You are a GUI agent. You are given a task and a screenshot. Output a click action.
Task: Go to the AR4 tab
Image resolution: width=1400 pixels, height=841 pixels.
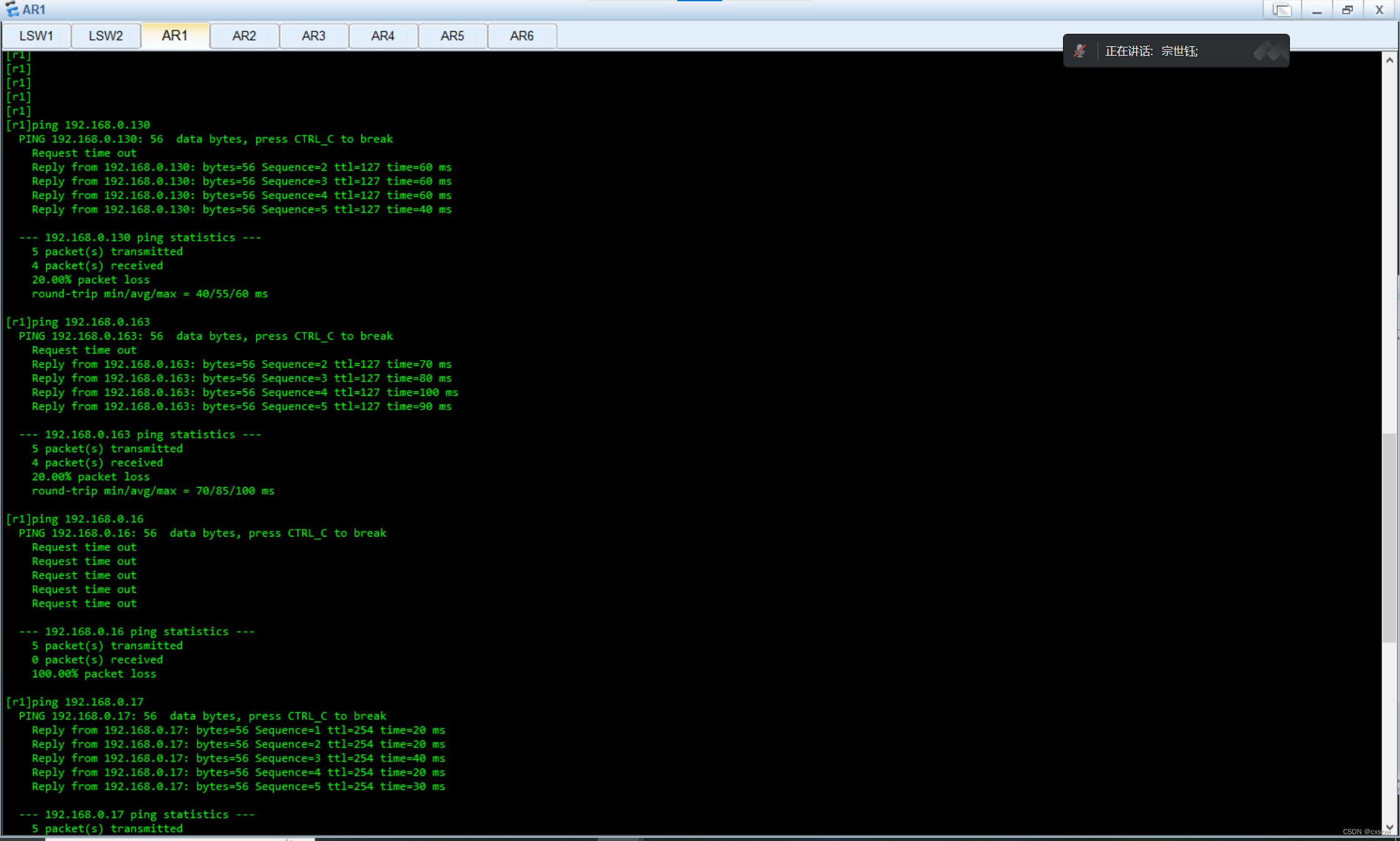click(x=383, y=36)
